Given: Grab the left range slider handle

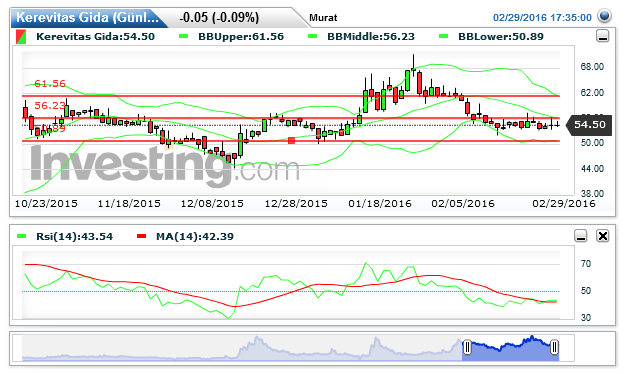Looking at the screenshot, I should 467,347.
